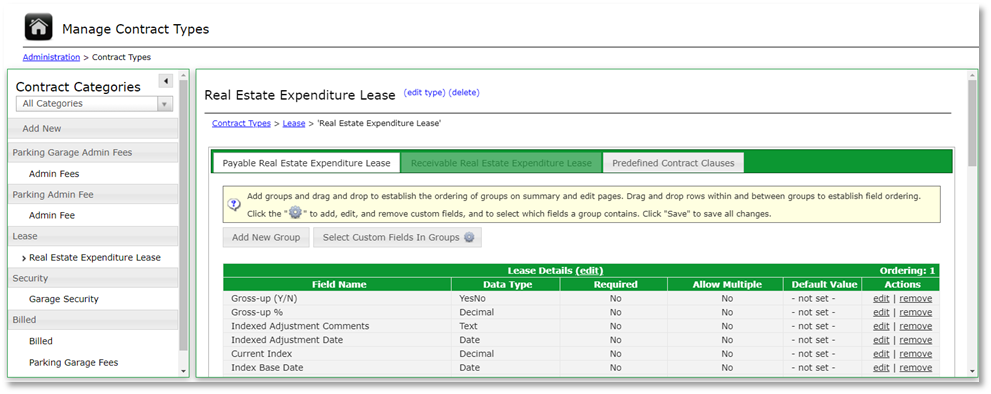991x394 pixels.
Task: Open the All Categories dropdown
Action: (x=94, y=104)
